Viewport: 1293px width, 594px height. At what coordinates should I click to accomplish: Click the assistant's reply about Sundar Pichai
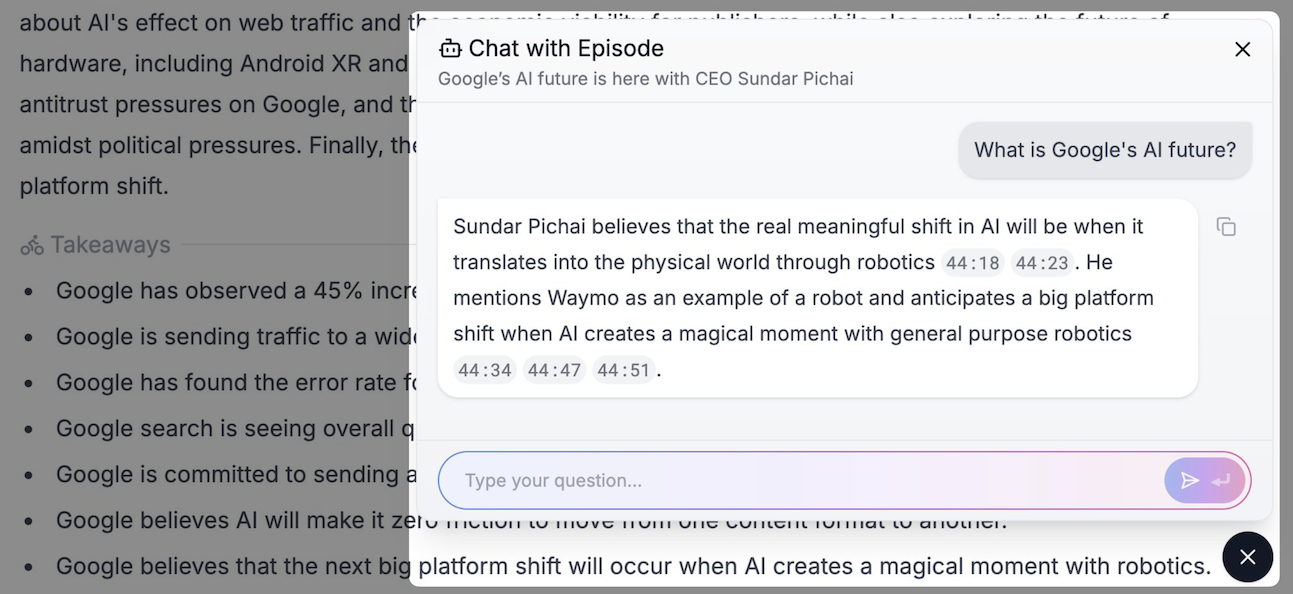coord(800,298)
